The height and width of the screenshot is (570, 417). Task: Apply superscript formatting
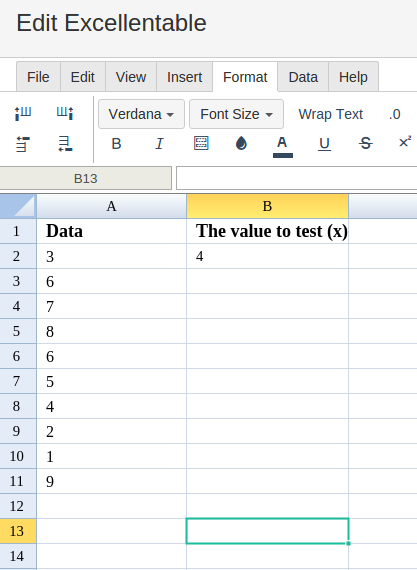pyautogui.click(x=405, y=142)
